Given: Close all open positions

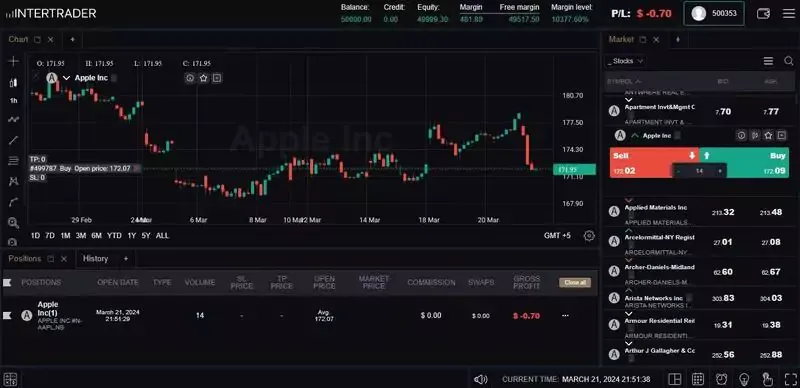Looking at the screenshot, I should pos(575,282).
